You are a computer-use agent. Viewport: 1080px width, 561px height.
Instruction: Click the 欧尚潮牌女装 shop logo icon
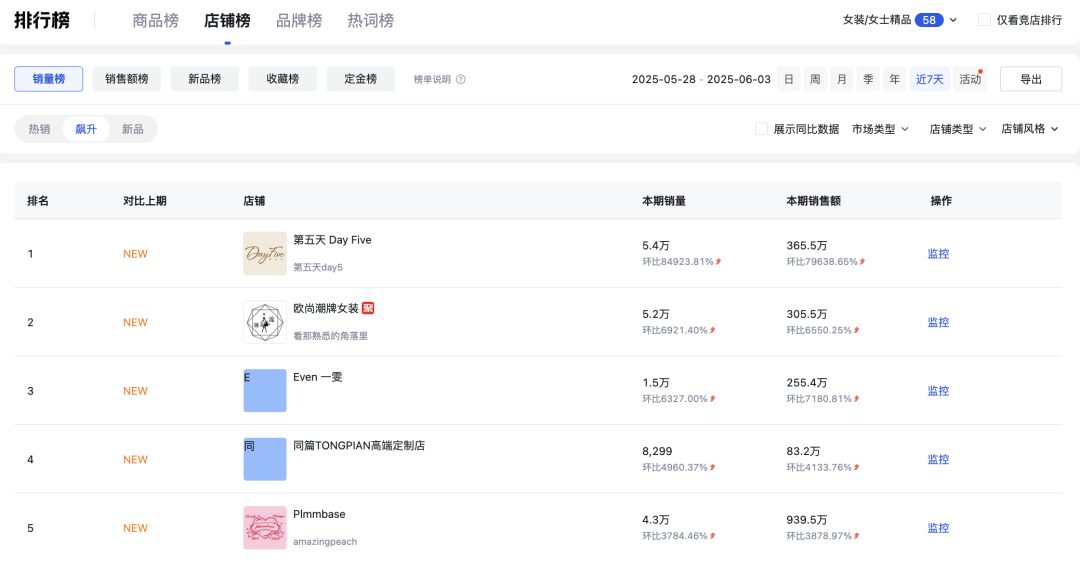[x=264, y=322]
